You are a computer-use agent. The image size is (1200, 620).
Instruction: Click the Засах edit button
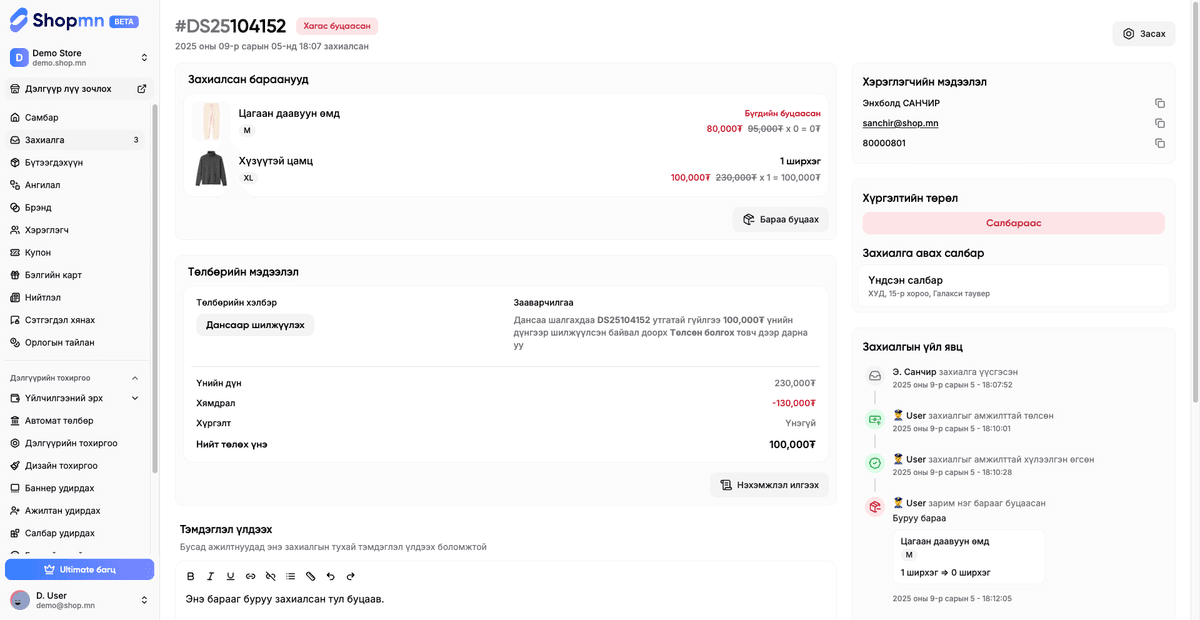(x=1144, y=33)
